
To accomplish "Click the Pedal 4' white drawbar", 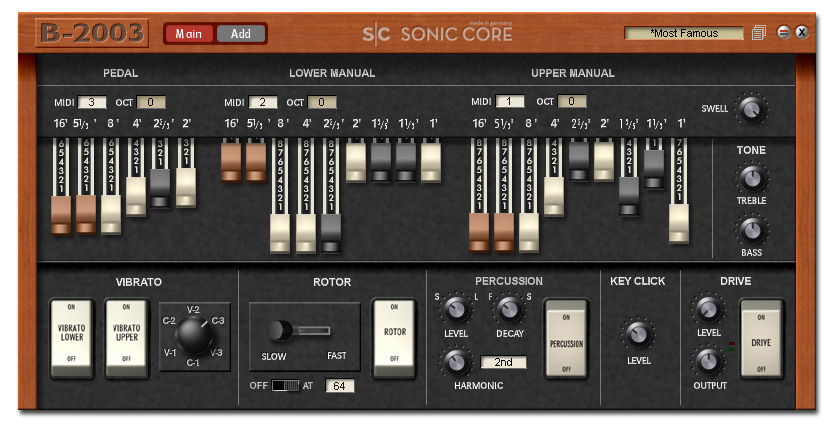I will click(136, 196).
